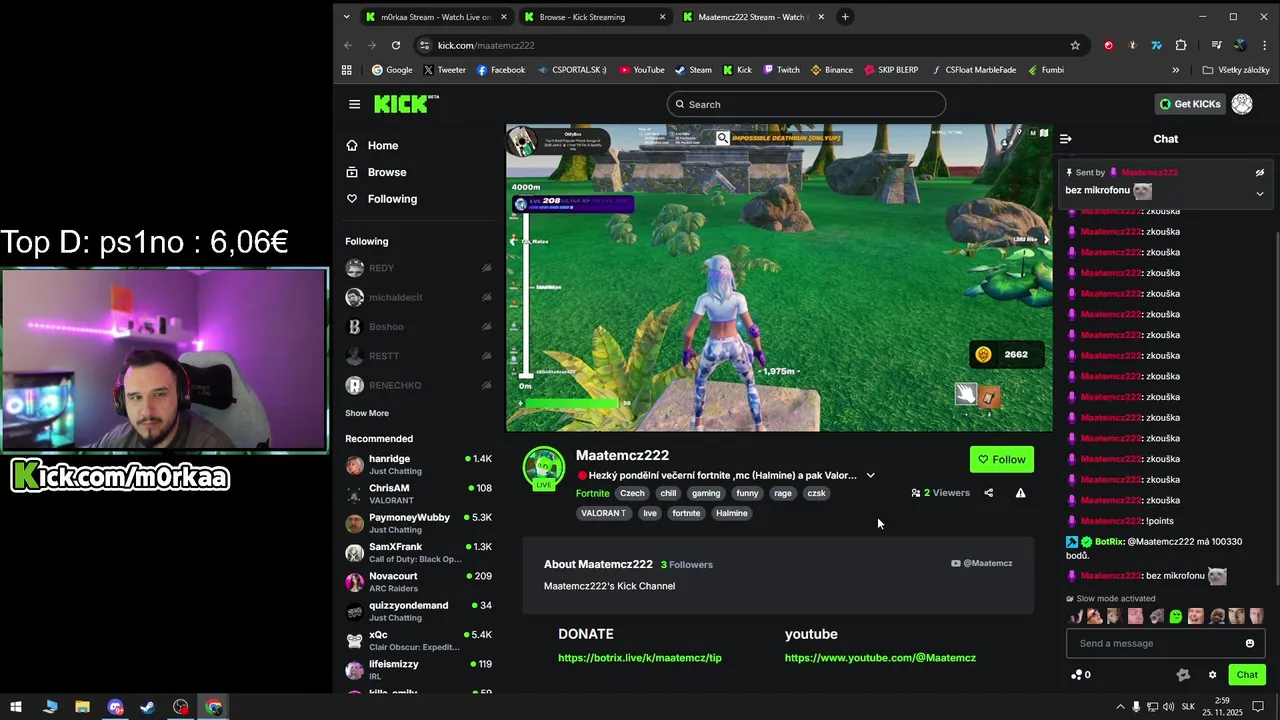The width and height of the screenshot is (1280, 720).
Task: Click the Get KICKs button
Action: coord(1190,104)
